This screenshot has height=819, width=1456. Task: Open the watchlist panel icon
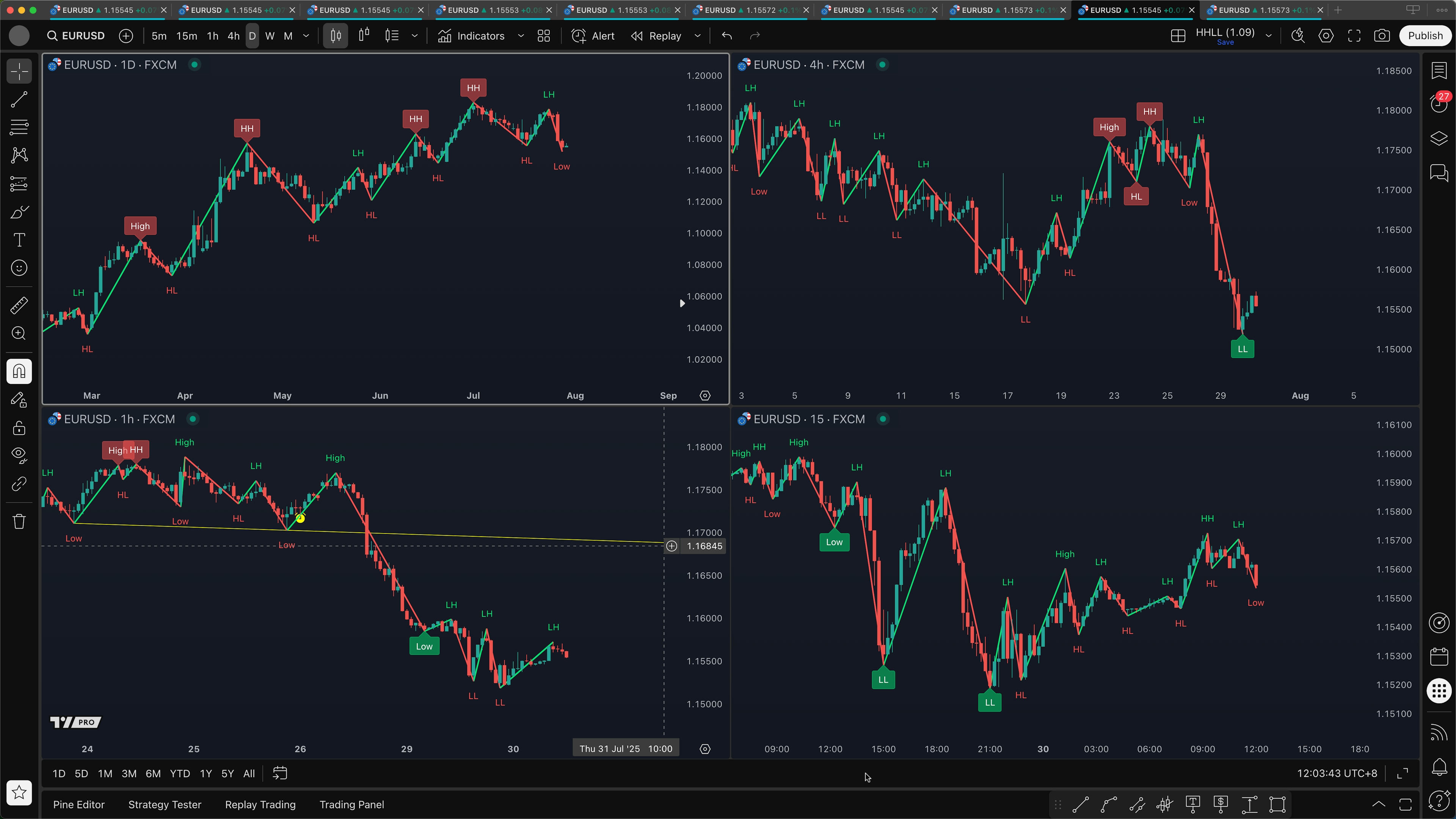tap(1439, 71)
